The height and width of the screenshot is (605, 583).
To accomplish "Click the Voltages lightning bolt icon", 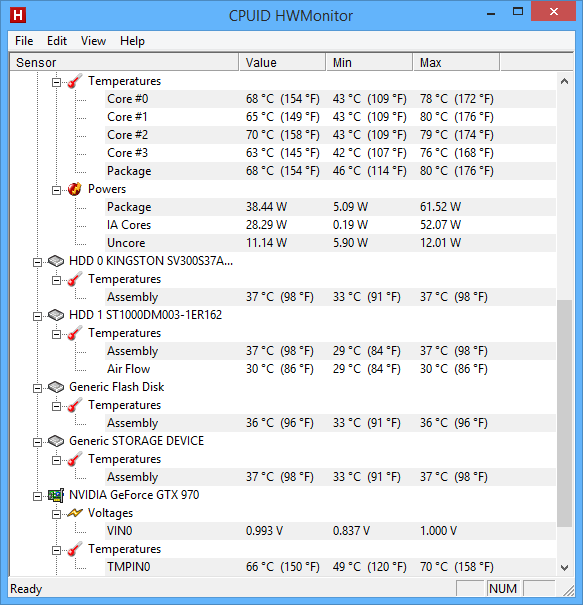I will [x=74, y=513].
